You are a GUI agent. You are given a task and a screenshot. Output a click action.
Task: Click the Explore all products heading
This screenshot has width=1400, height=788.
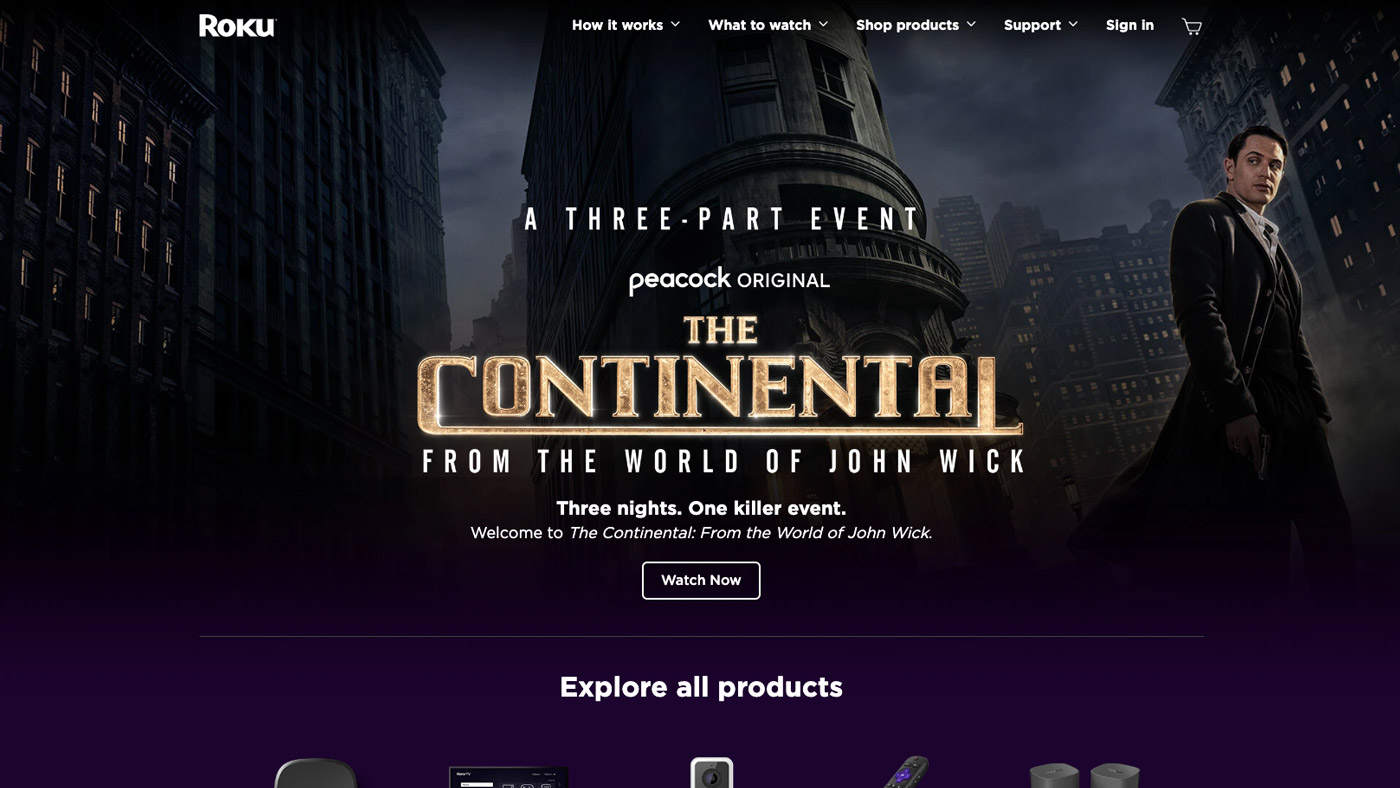click(701, 687)
